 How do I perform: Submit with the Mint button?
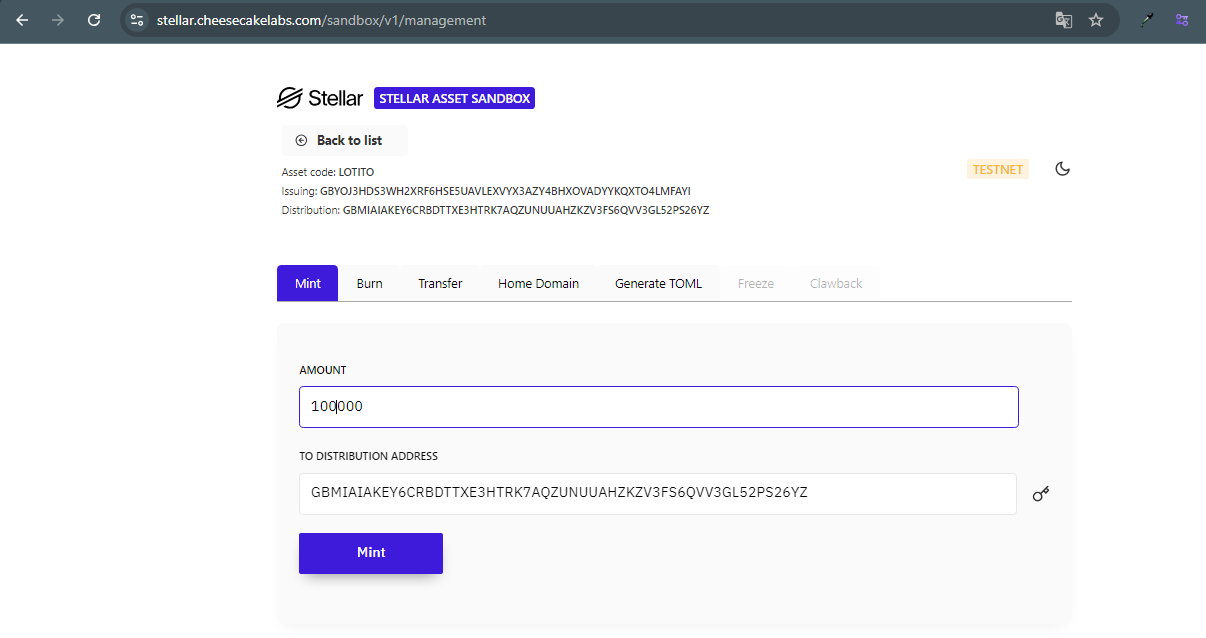click(371, 553)
